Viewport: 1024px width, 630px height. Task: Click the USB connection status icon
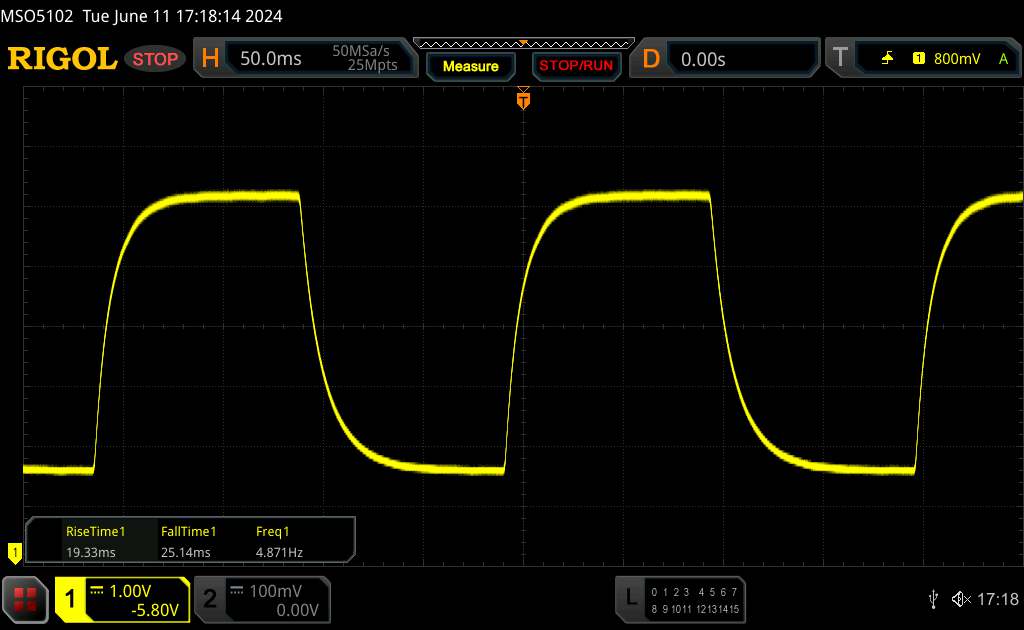click(934, 599)
